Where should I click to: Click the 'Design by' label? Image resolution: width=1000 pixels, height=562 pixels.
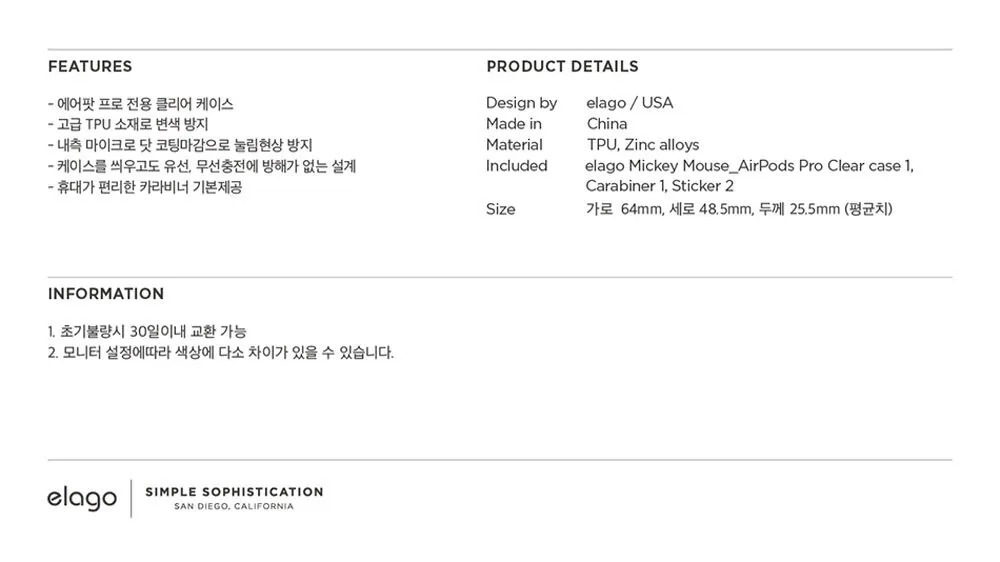pos(521,103)
